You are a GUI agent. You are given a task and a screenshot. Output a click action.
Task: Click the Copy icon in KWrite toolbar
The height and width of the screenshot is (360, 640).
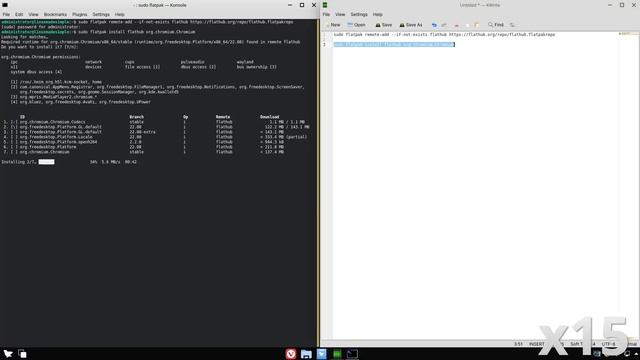pos(467,25)
